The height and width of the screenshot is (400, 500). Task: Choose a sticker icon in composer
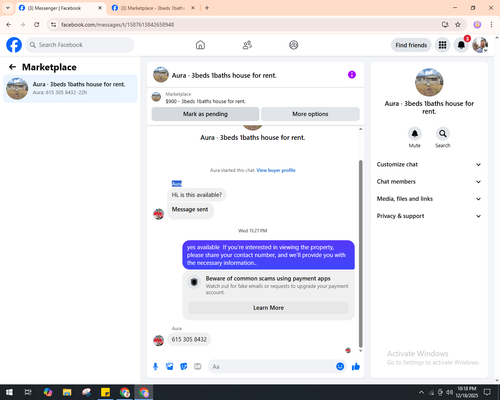(x=184, y=367)
